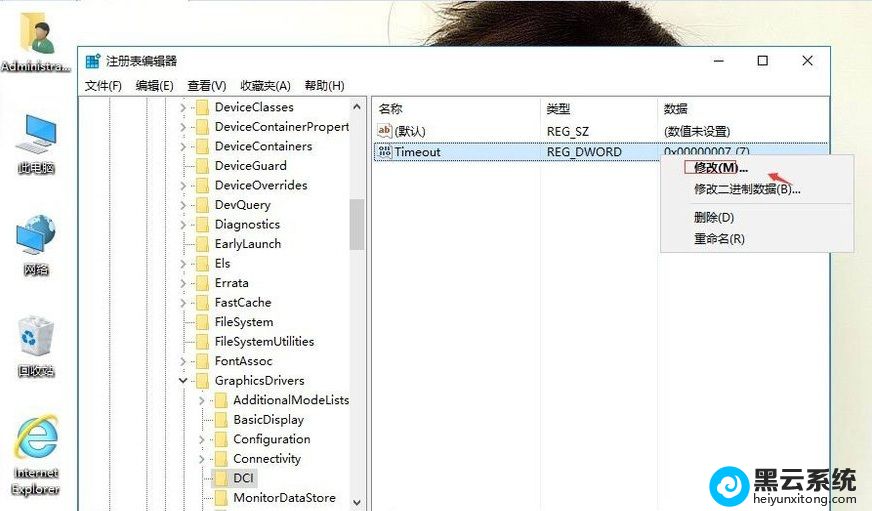
Task: Click the 名称 column header
Action: (x=391, y=109)
